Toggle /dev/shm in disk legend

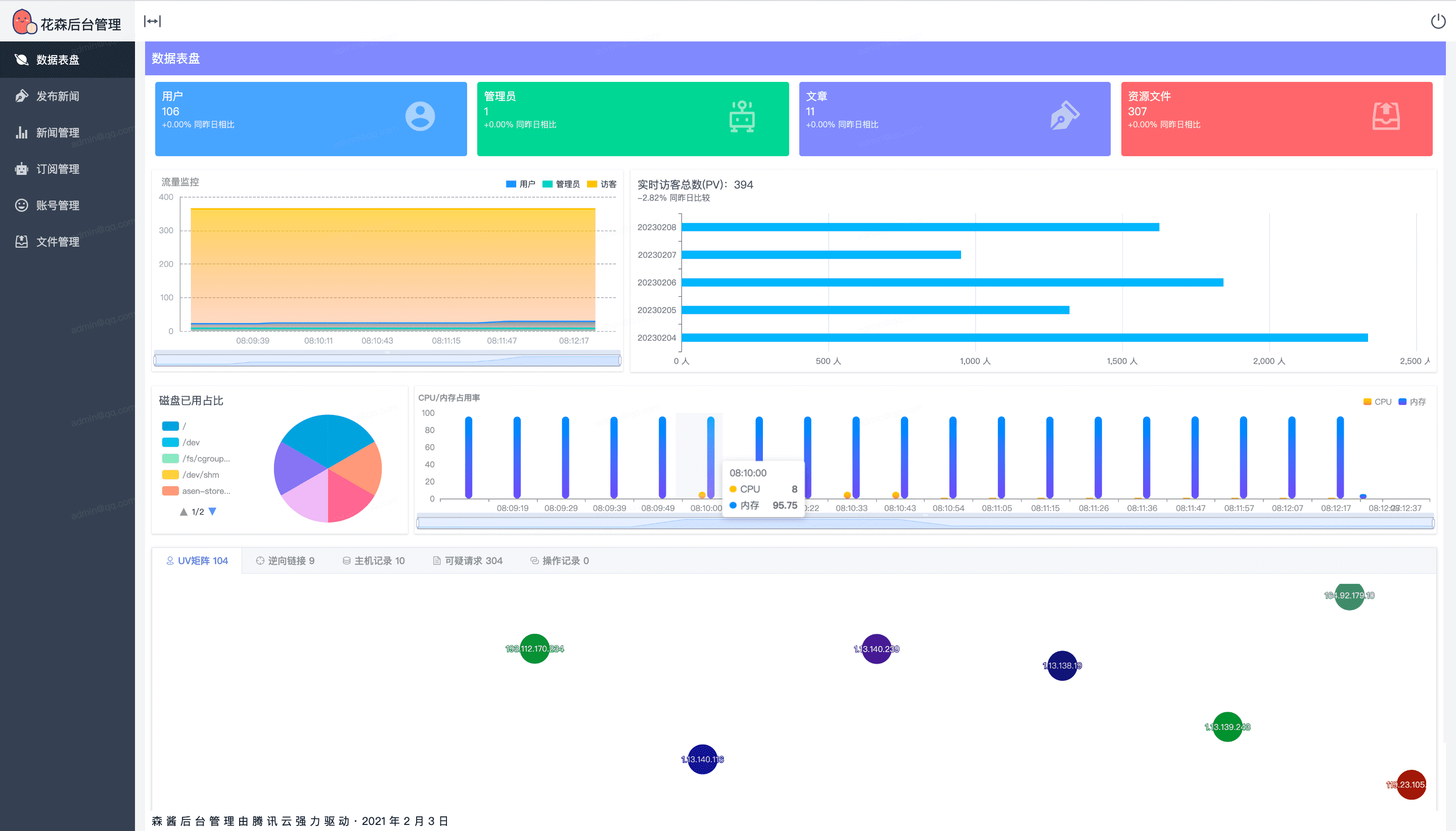coord(191,475)
